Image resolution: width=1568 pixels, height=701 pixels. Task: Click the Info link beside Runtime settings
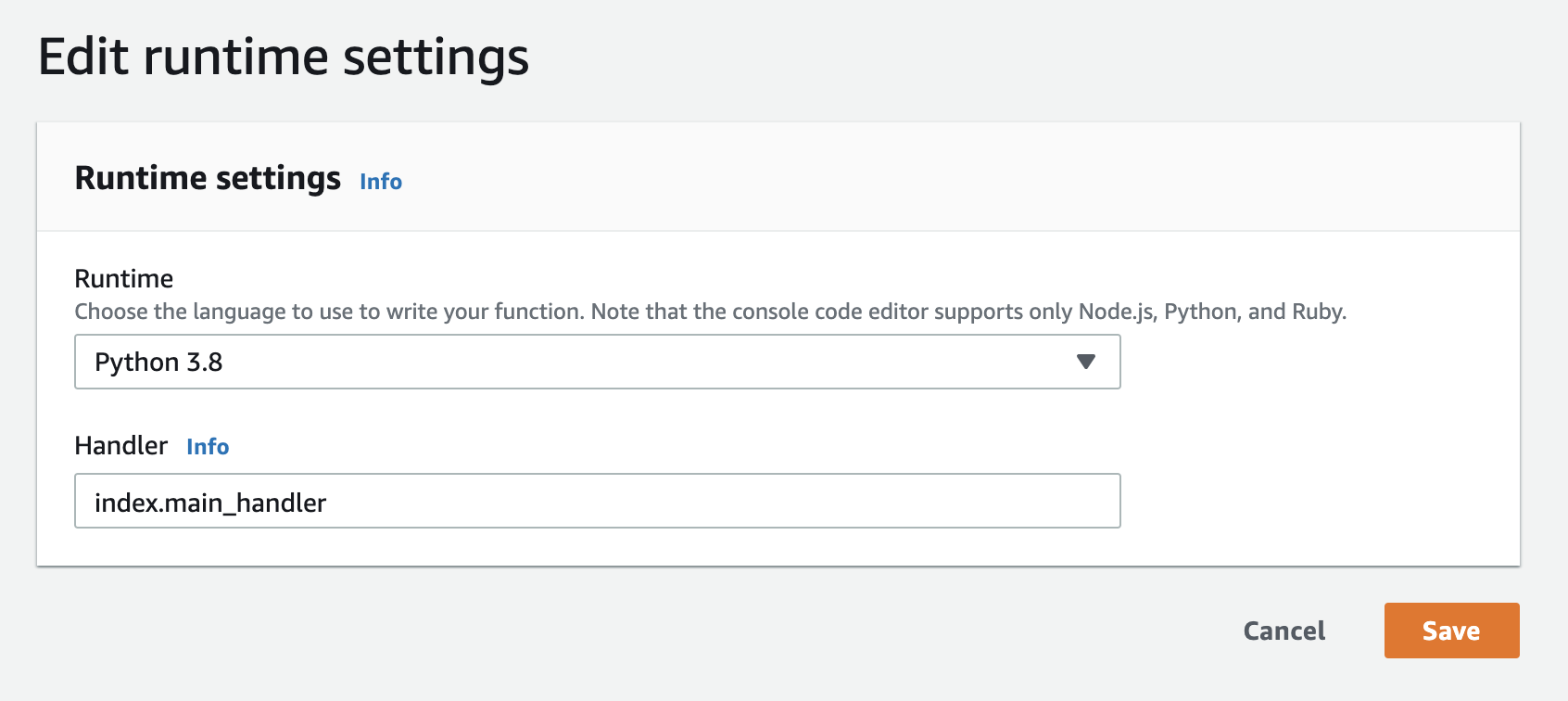(x=380, y=182)
